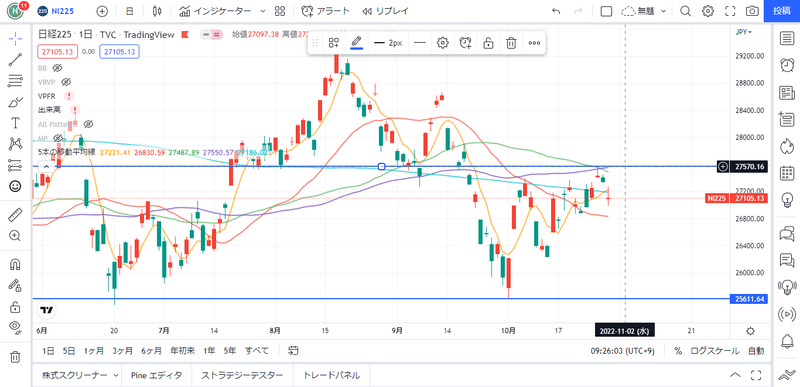Open the line style dropdown
Screen dimensions: 800x387
coord(420,43)
